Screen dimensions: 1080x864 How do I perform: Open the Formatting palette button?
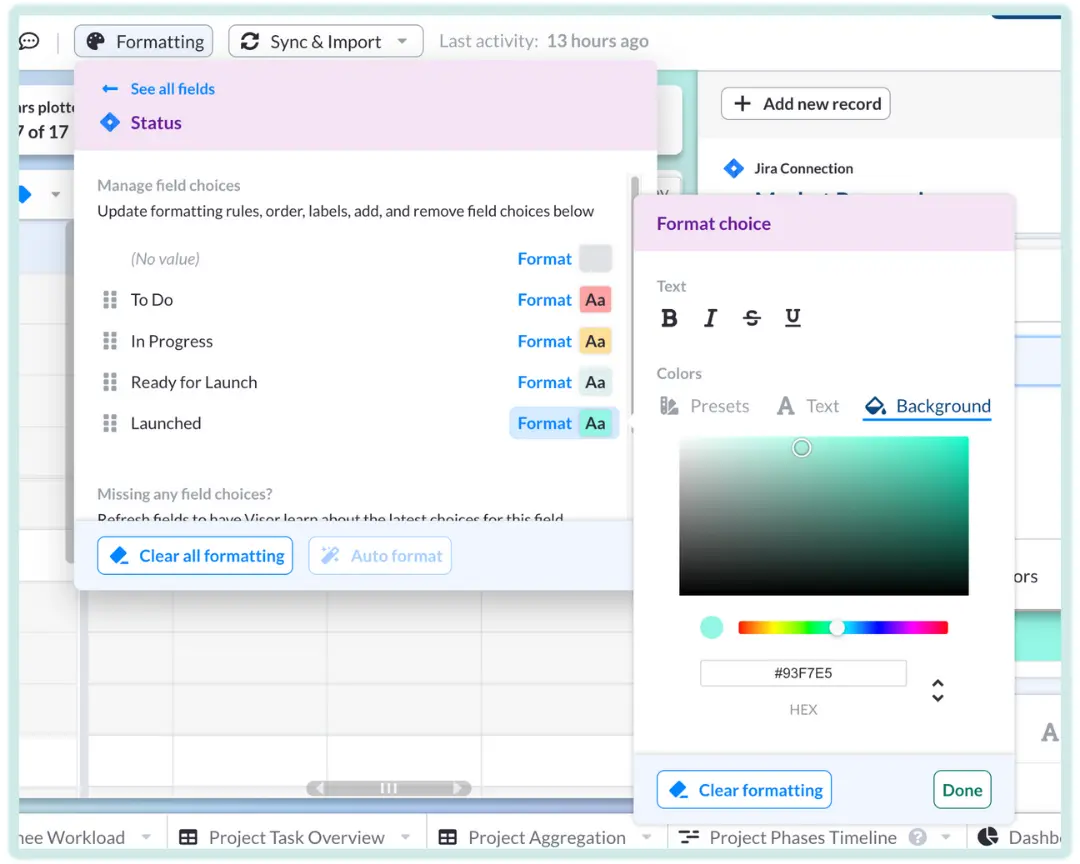pos(143,41)
